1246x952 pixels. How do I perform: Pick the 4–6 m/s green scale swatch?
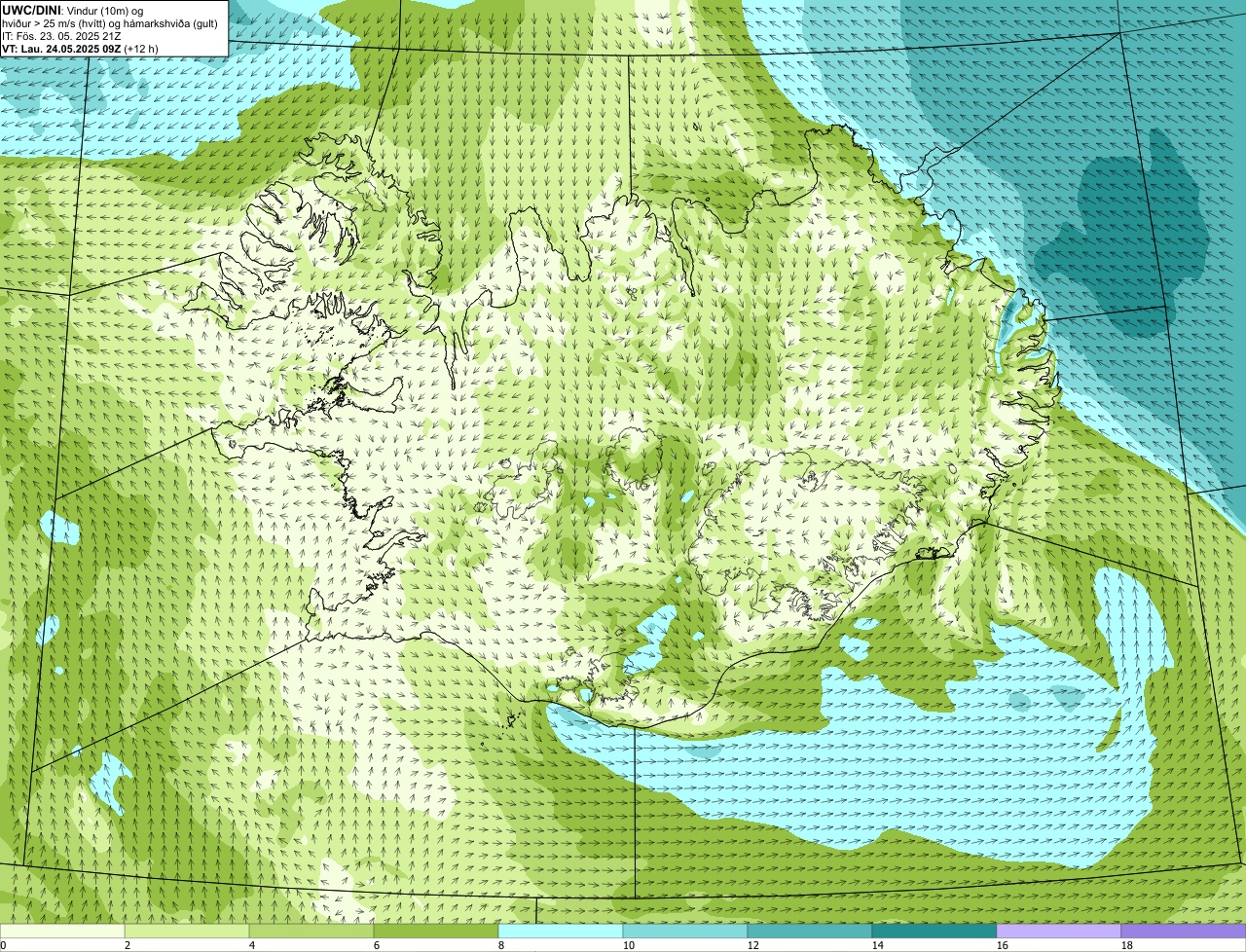(311, 931)
